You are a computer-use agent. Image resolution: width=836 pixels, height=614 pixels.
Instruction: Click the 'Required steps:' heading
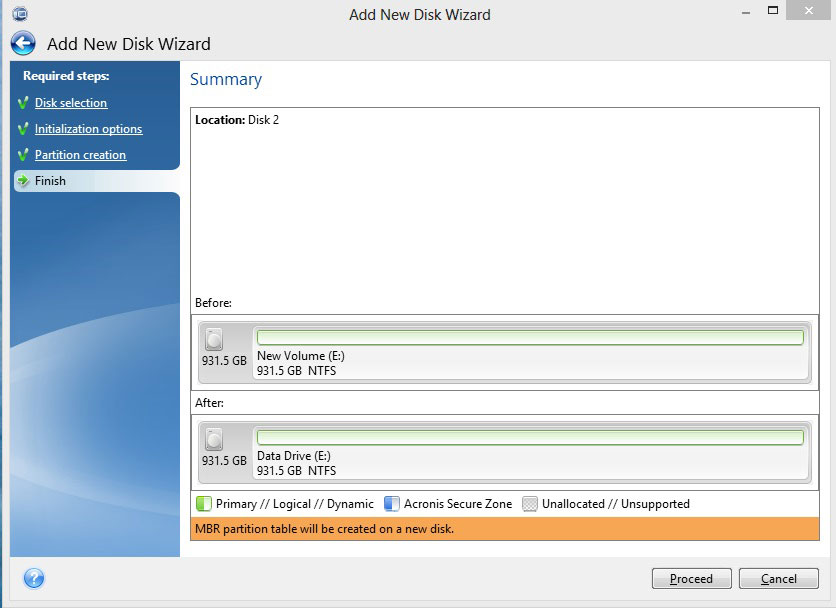pyautogui.click(x=66, y=76)
